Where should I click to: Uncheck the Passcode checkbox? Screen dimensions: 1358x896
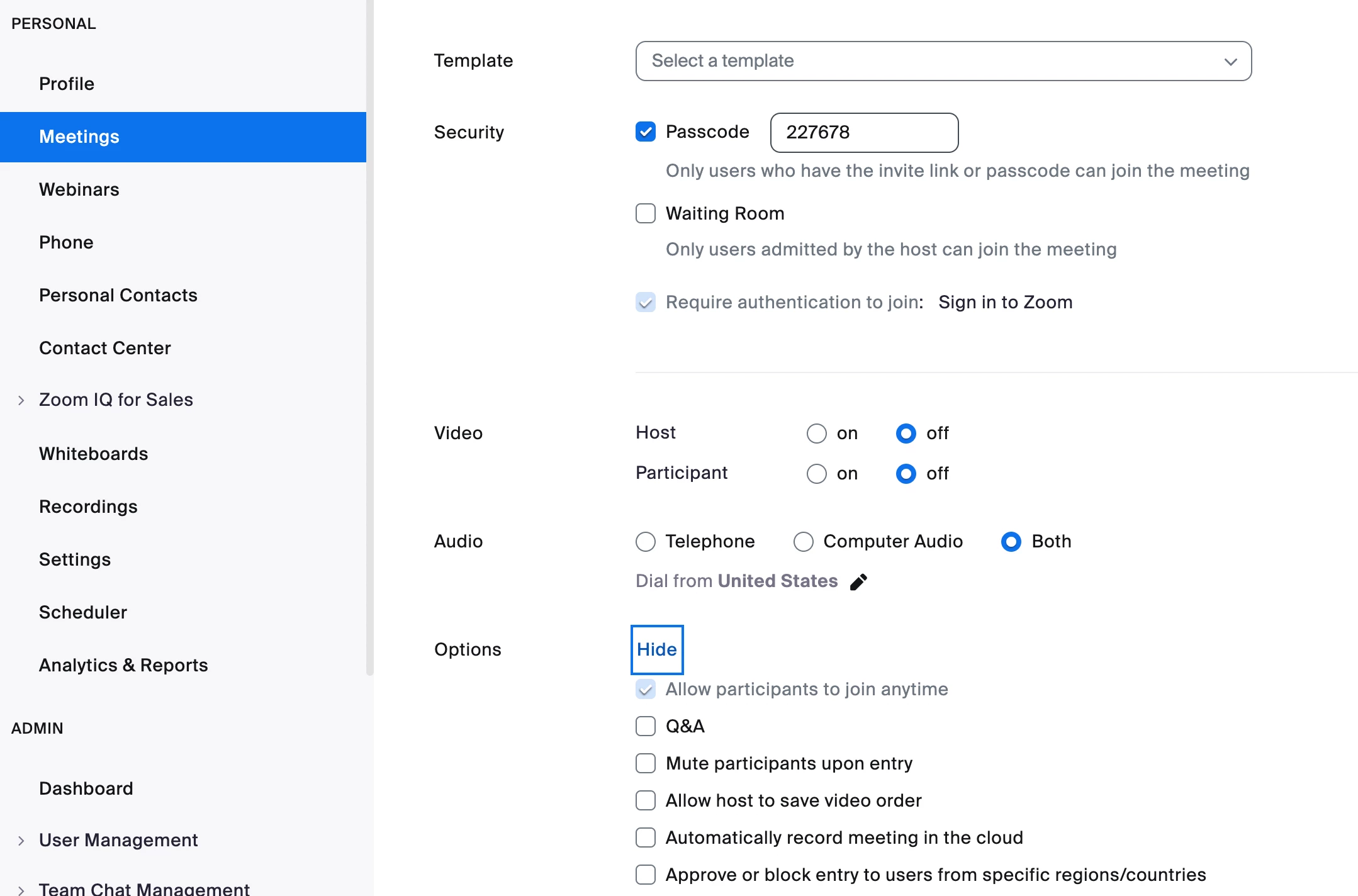(646, 132)
